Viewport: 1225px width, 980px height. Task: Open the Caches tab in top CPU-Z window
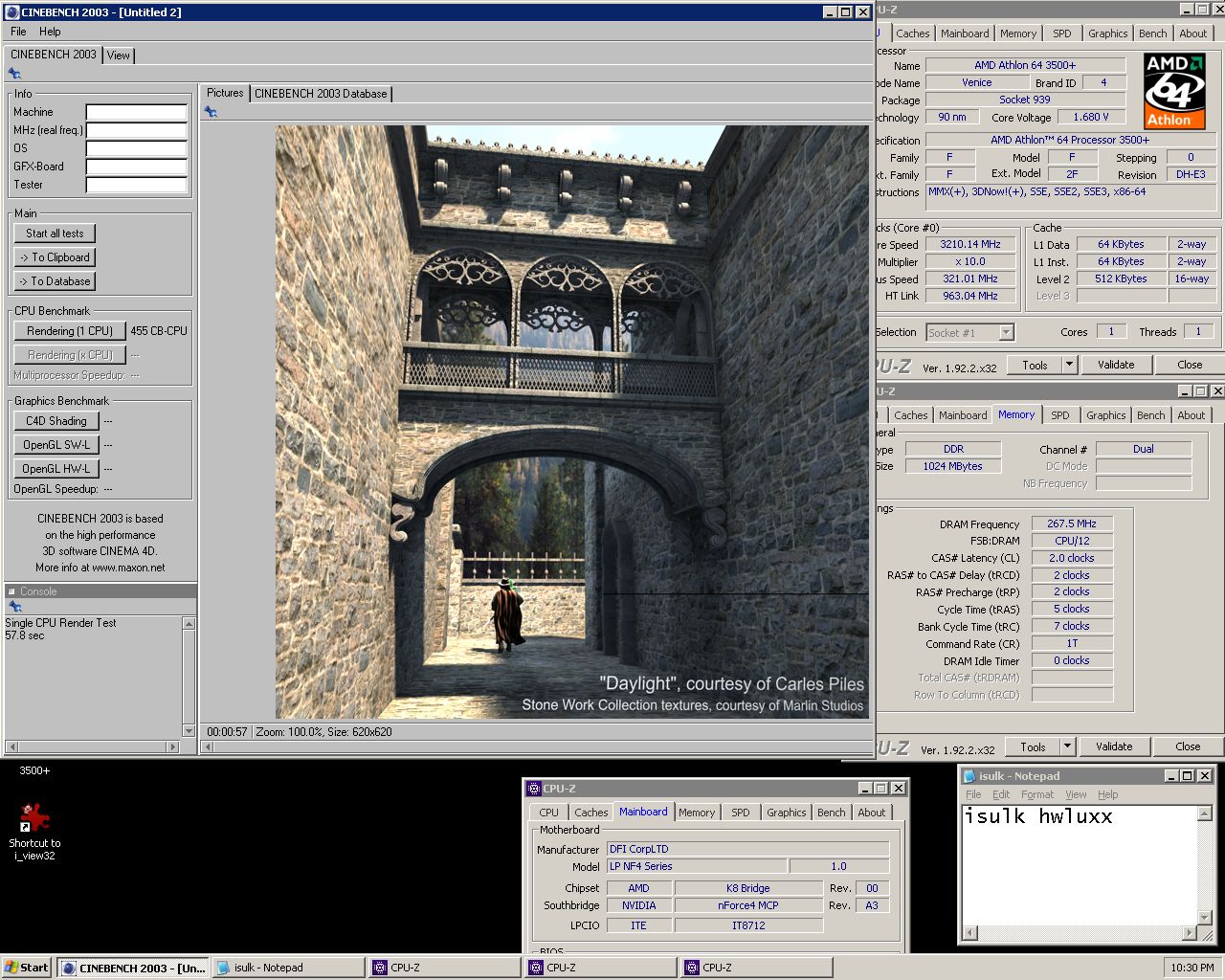coord(913,33)
